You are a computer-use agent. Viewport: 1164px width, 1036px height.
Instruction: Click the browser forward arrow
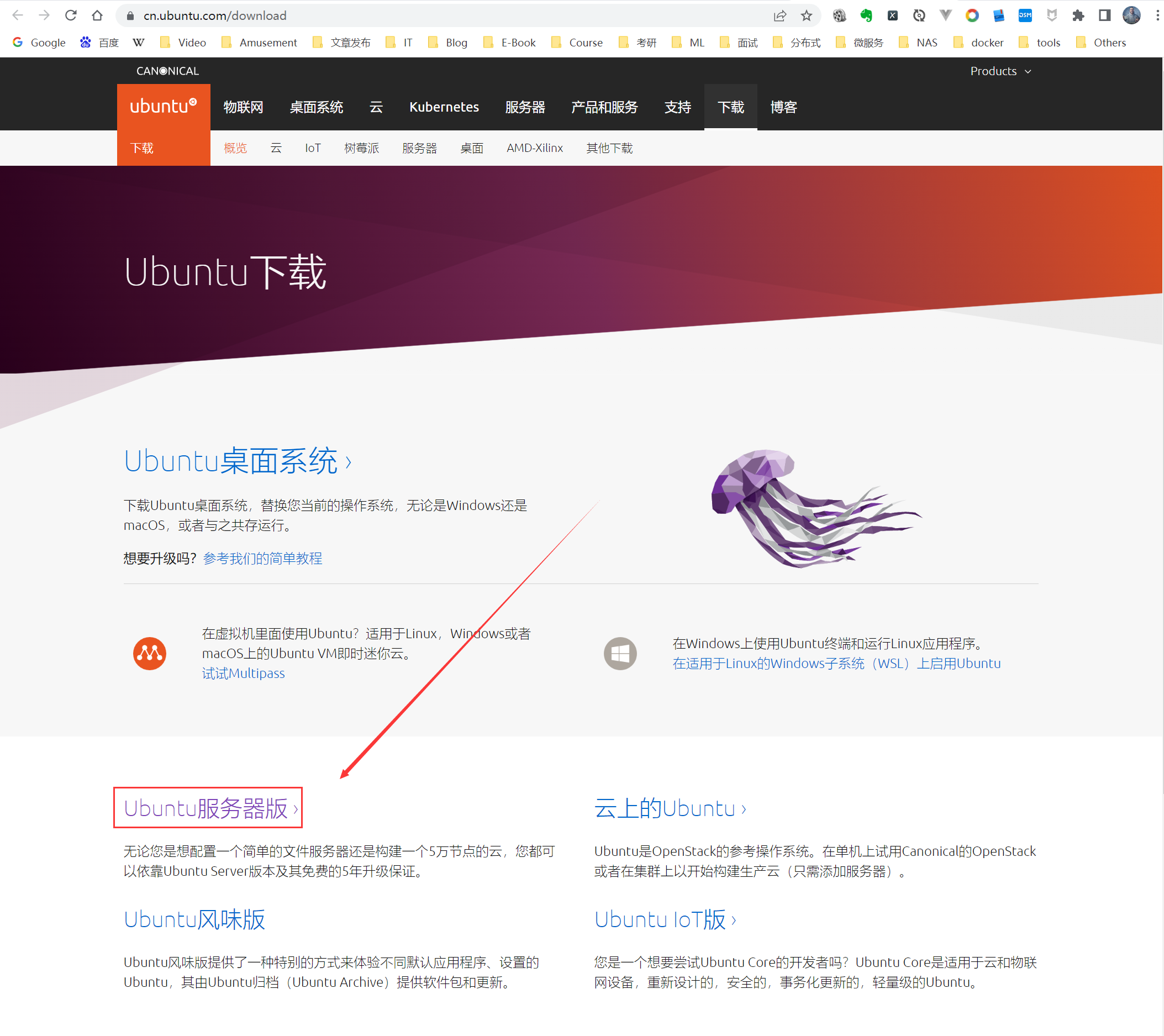(x=44, y=15)
